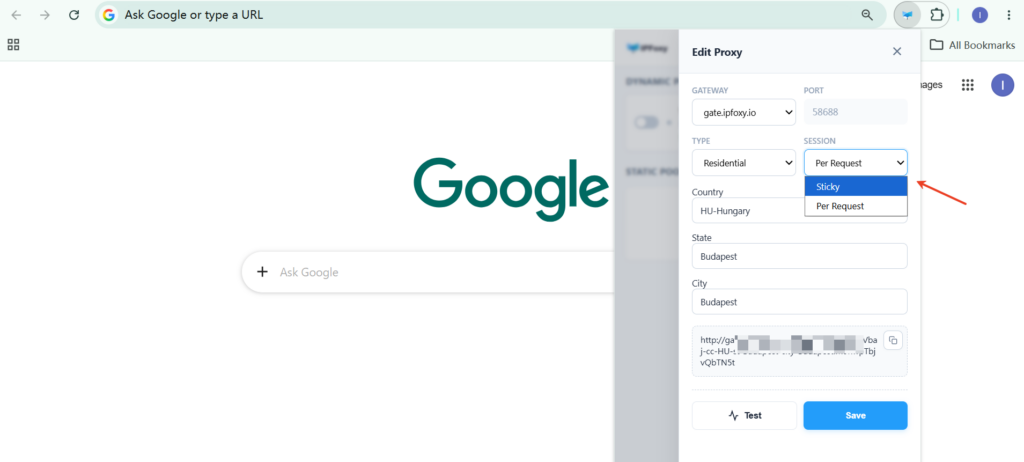Click the Google icon in the address bar

109,14
